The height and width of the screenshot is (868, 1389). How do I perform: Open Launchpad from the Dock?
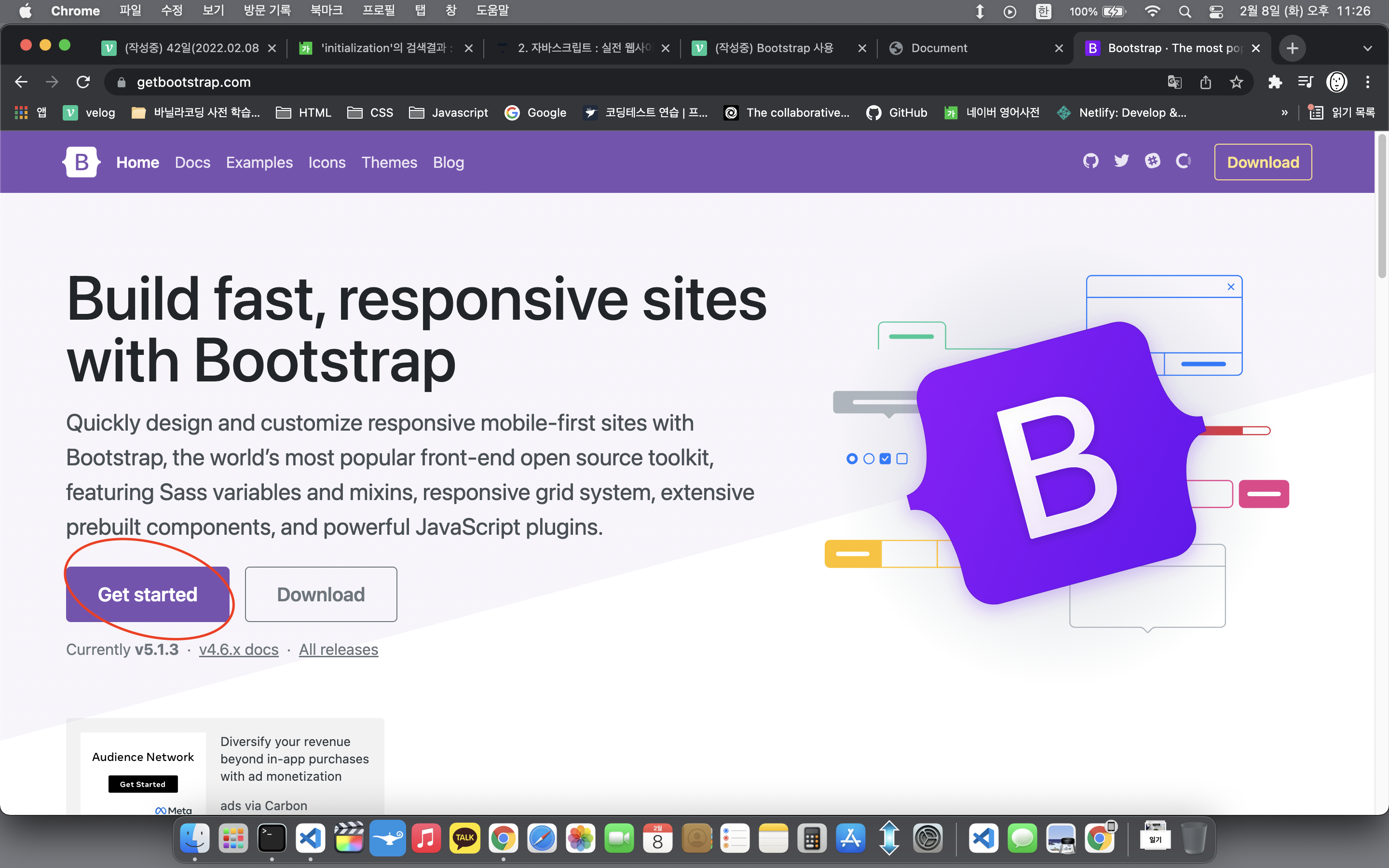click(233, 839)
